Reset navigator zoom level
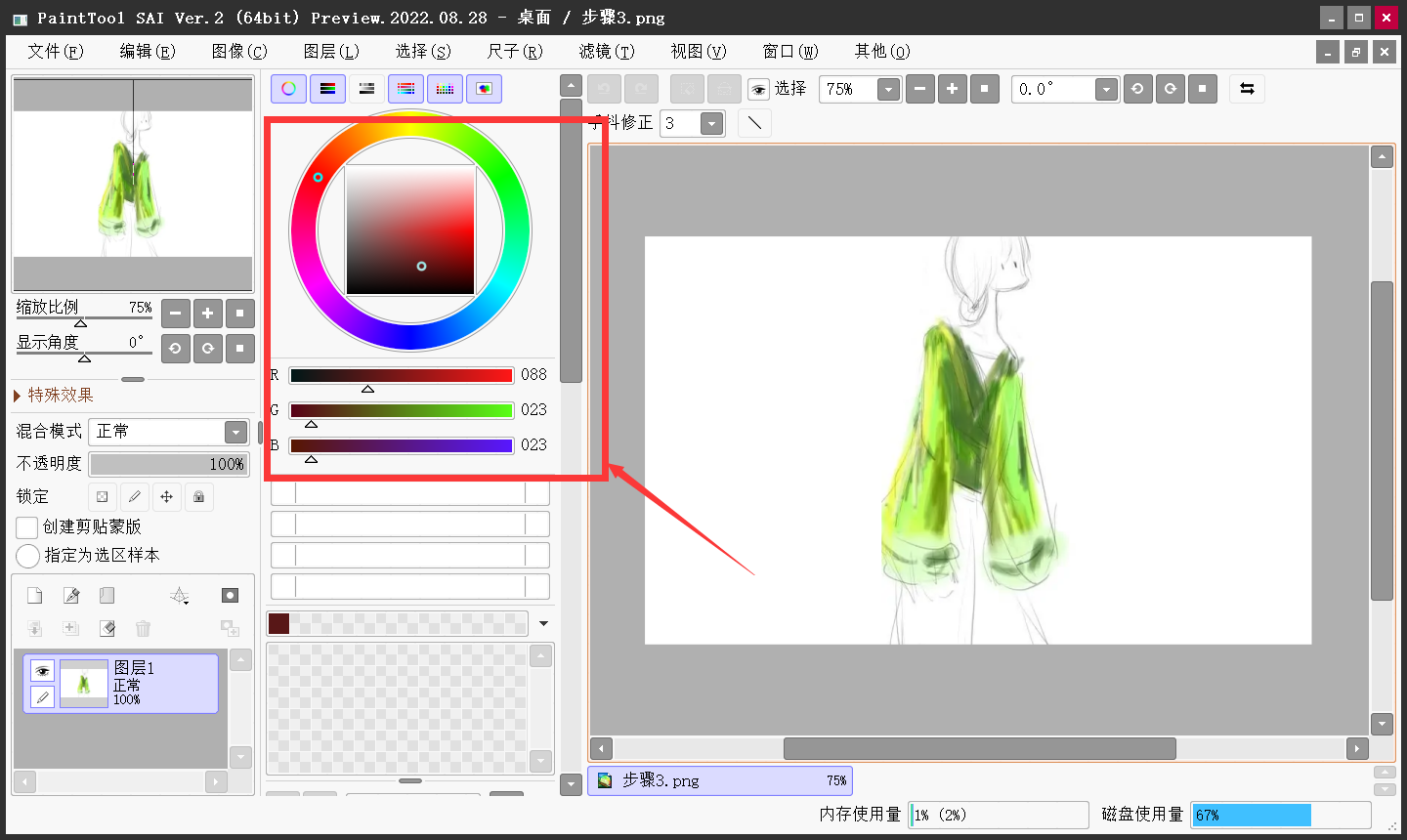This screenshot has width=1407, height=840. (x=239, y=314)
